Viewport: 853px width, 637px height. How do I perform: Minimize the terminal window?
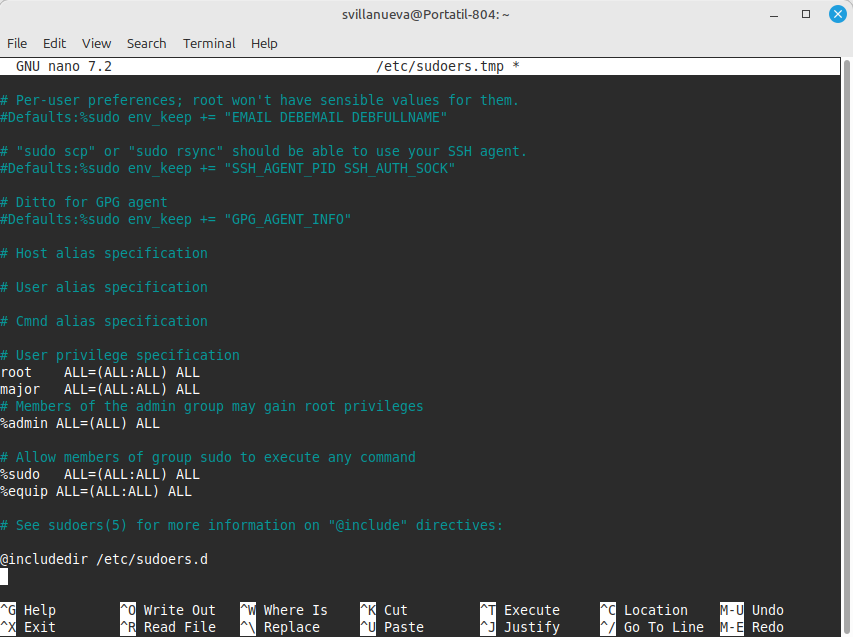point(773,15)
